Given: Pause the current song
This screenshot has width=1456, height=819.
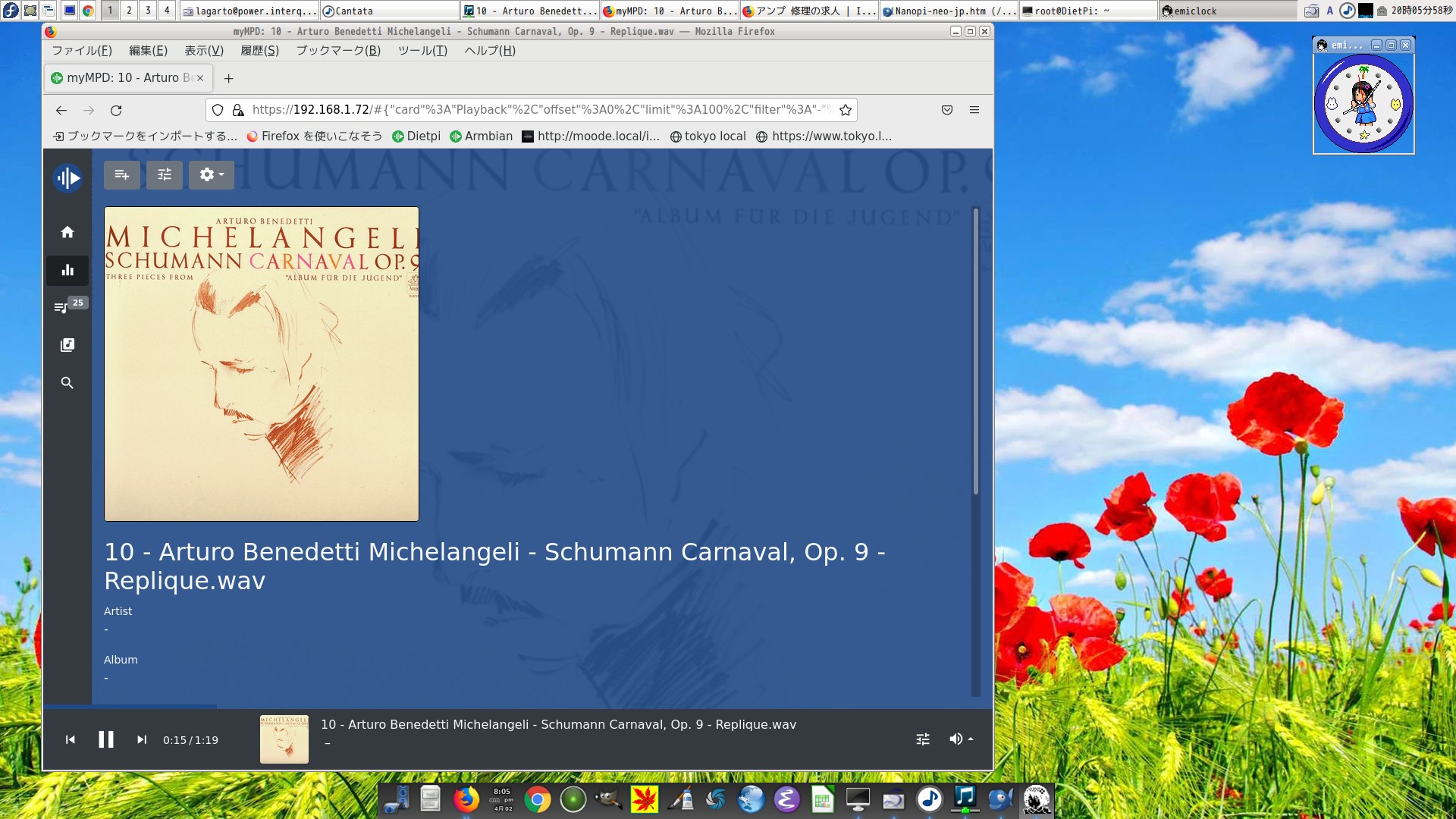Looking at the screenshot, I should coord(106,740).
